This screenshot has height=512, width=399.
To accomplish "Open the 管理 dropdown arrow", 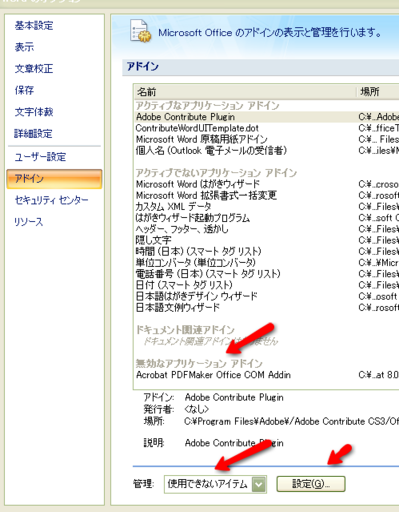I will click(259, 484).
